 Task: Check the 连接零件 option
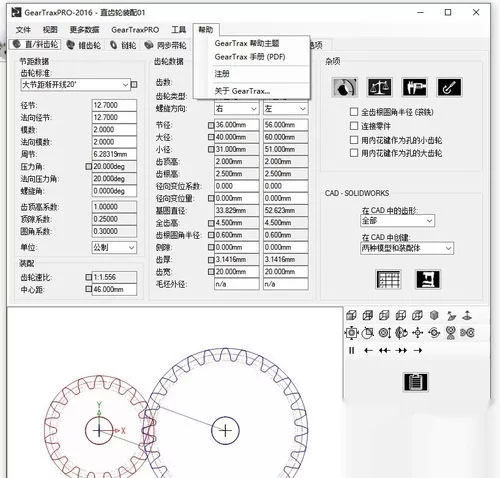pyautogui.click(x=354, y=126)
